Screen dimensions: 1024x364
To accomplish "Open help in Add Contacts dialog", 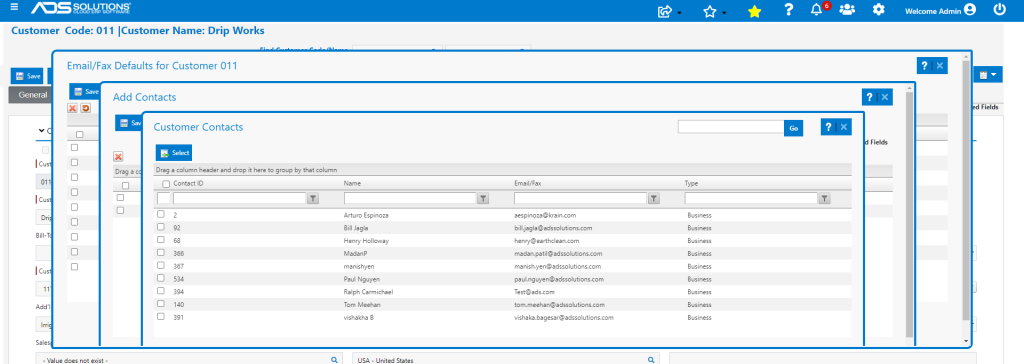I will coord(869,97).
